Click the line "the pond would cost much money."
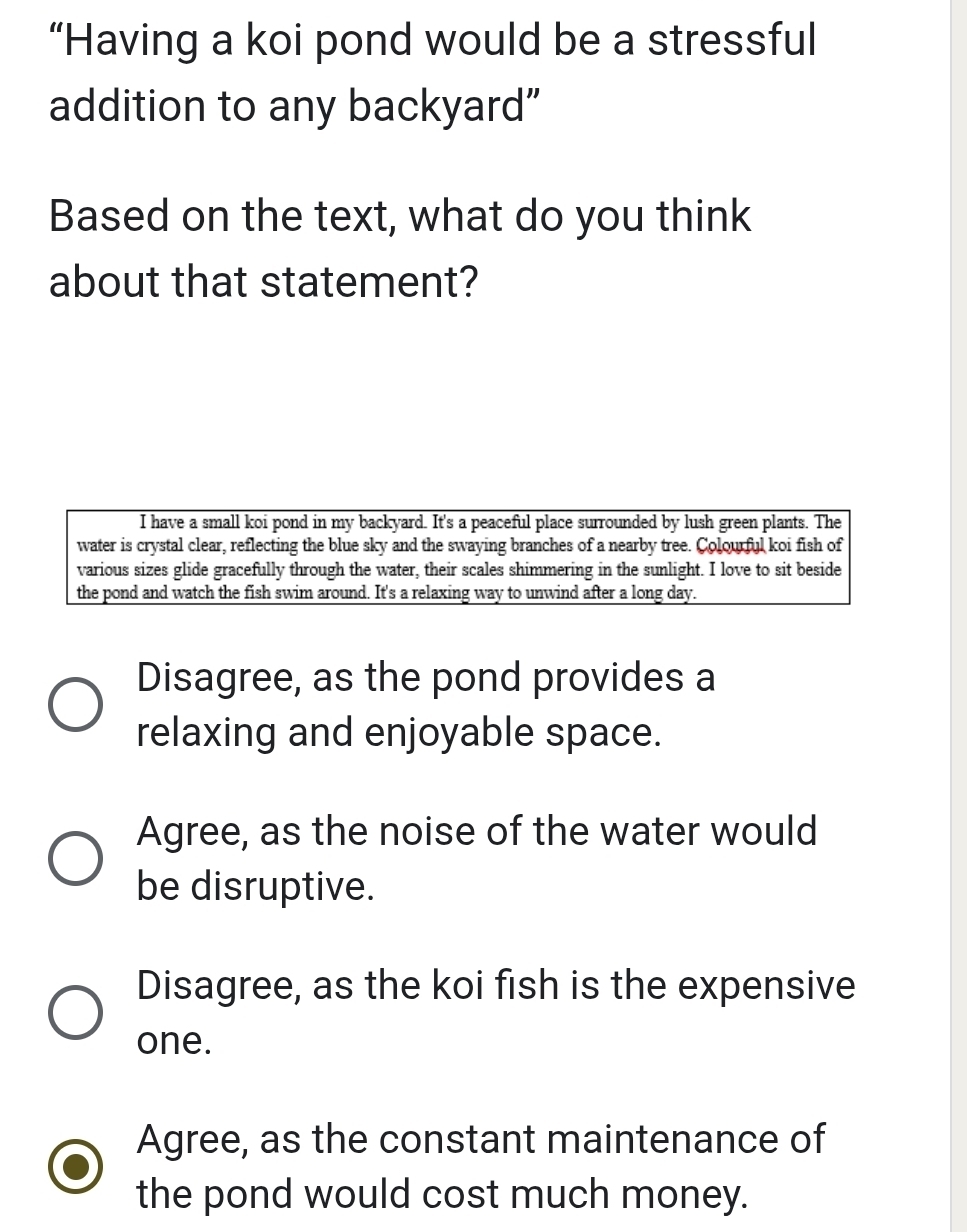Image resolution: width=967 pixels, height=1232 pixels. [442, 1194]
